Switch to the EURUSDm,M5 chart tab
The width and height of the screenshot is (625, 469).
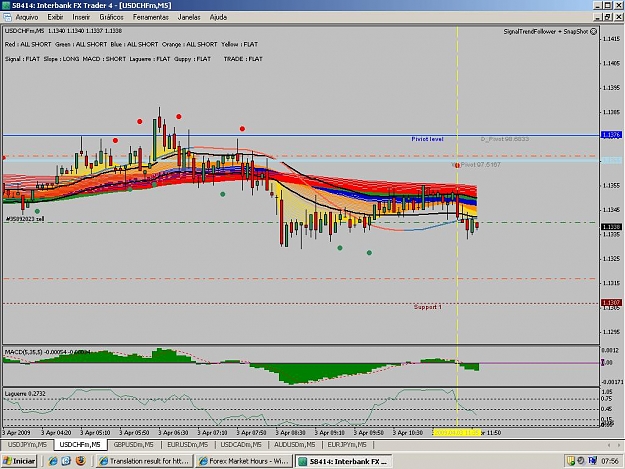[187, 444]
